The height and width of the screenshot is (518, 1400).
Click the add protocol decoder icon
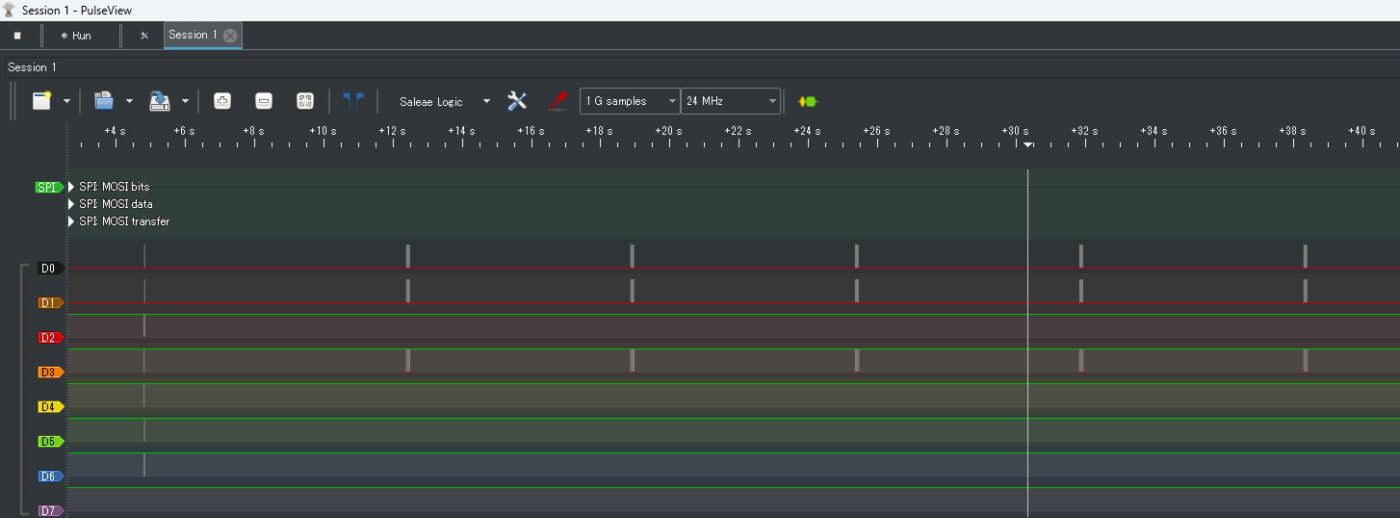tap(808, 101)
